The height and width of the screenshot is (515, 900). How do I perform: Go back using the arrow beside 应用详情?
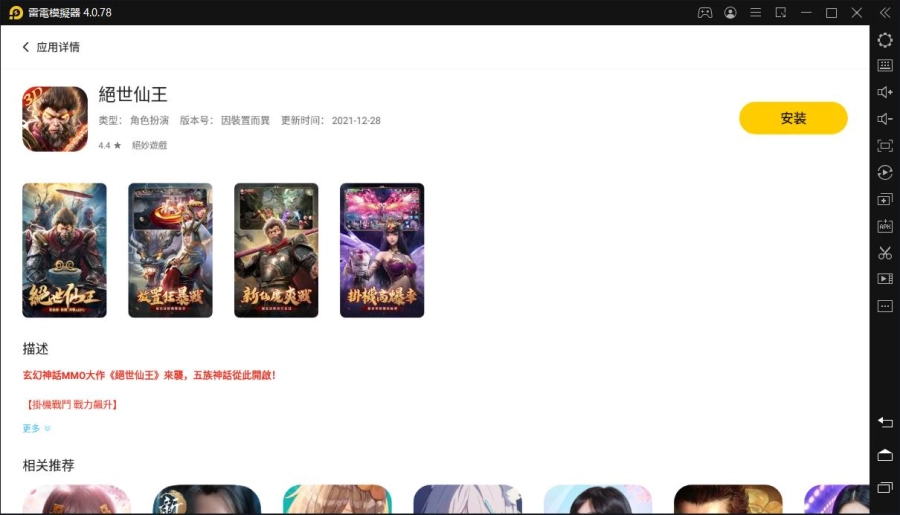coord(25,47)
